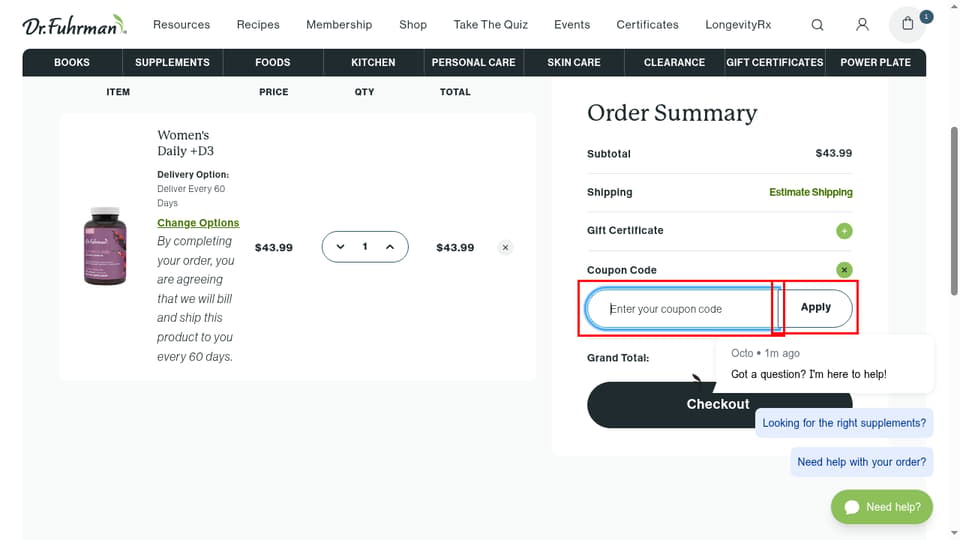
Task: Open the Recipes menu
Action: pyautogui.click(x=258, y=24)
